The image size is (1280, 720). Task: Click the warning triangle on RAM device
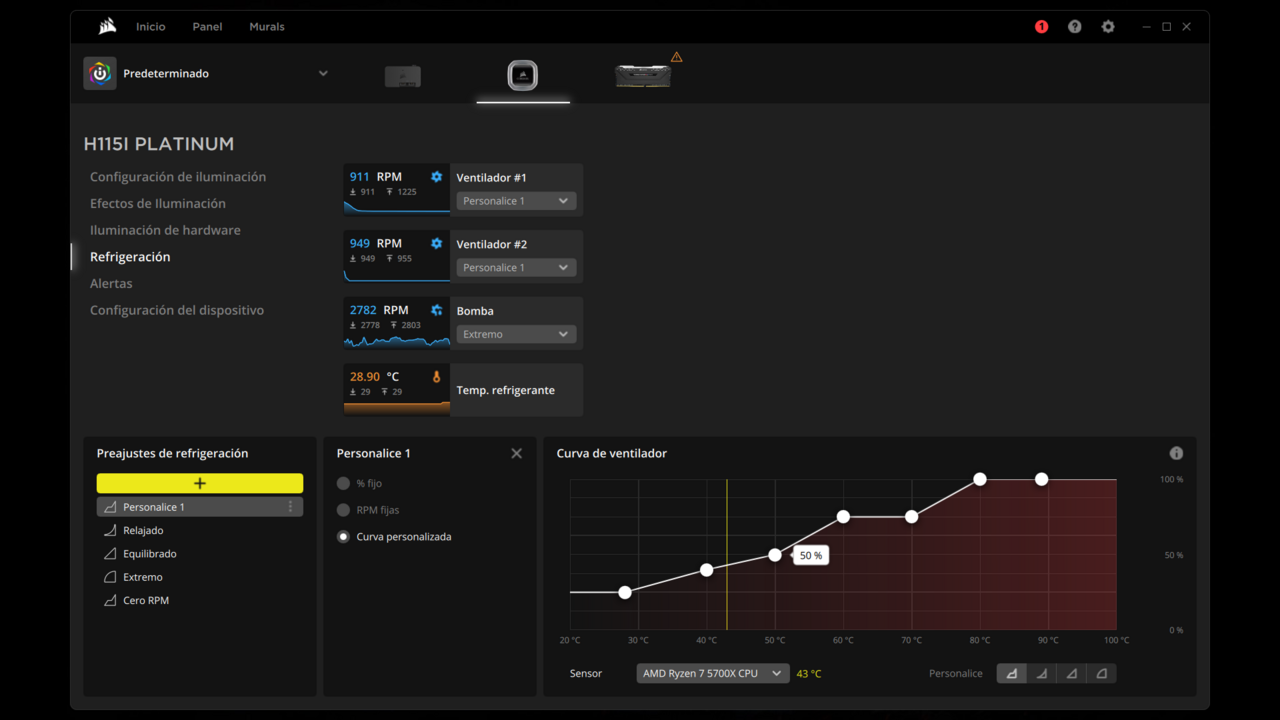click(x=677, y=57)
